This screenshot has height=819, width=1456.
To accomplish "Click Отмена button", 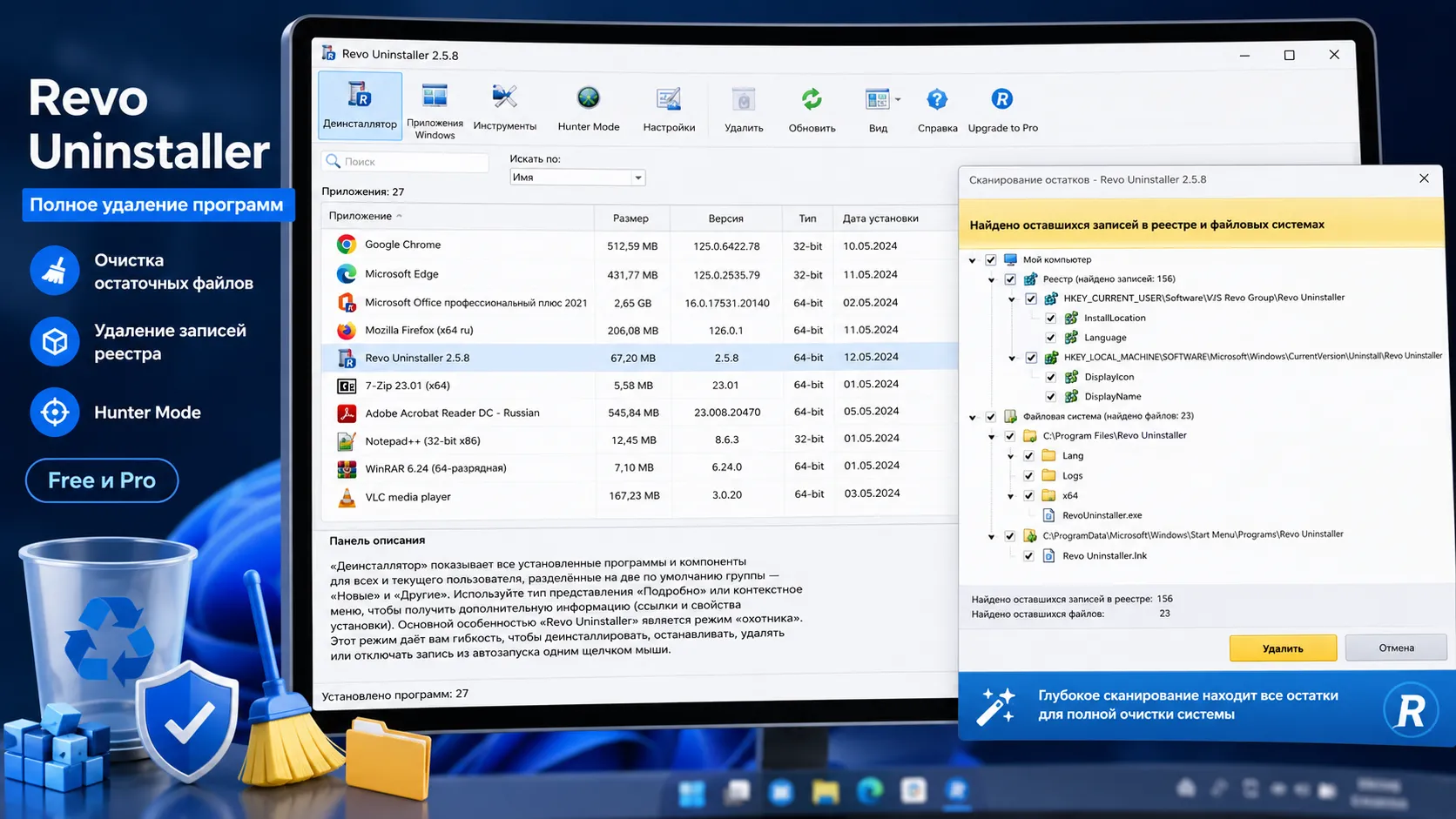I will (x=1396, y=648).
